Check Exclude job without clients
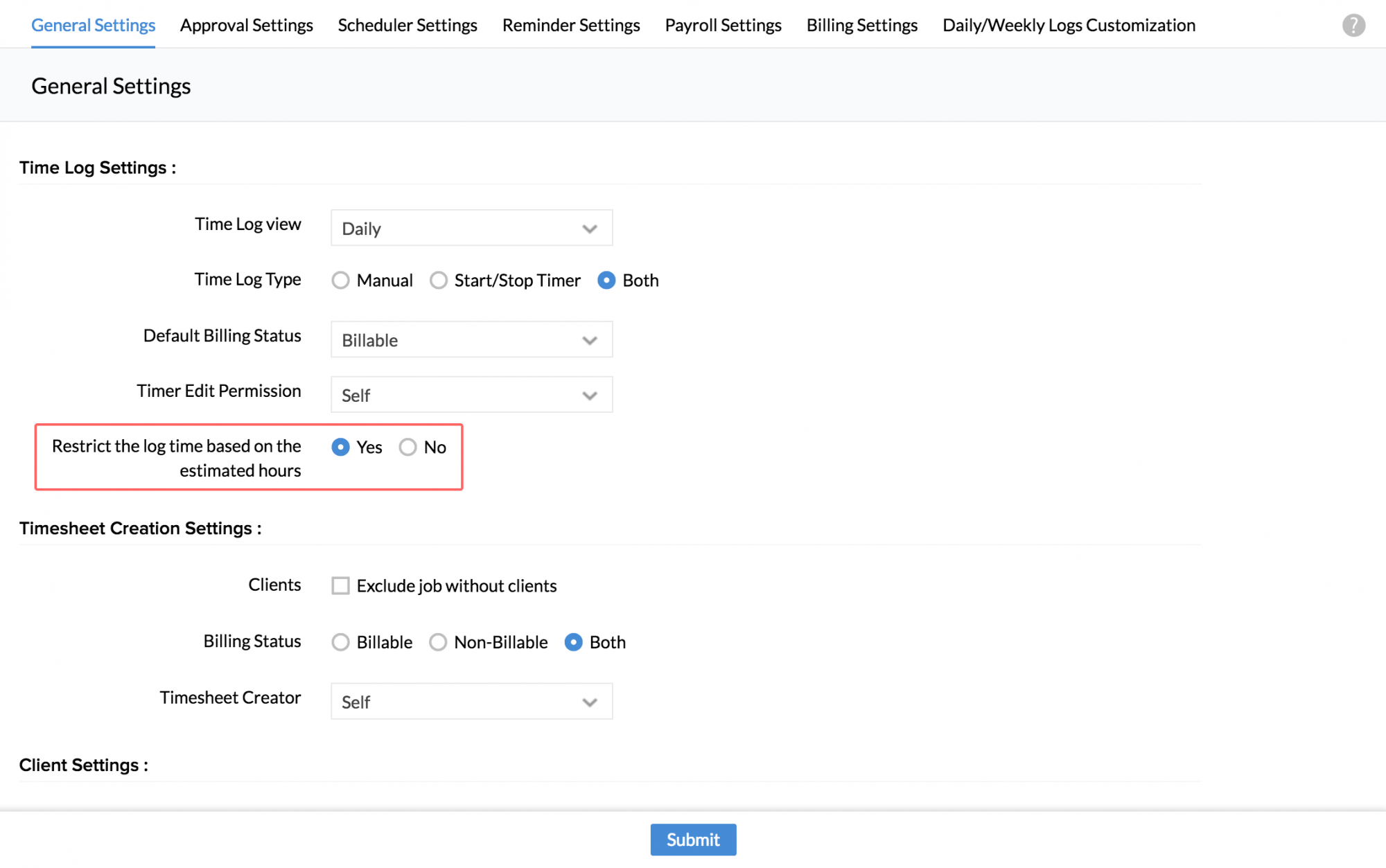The image size is (1386, 868). point(340,586)
